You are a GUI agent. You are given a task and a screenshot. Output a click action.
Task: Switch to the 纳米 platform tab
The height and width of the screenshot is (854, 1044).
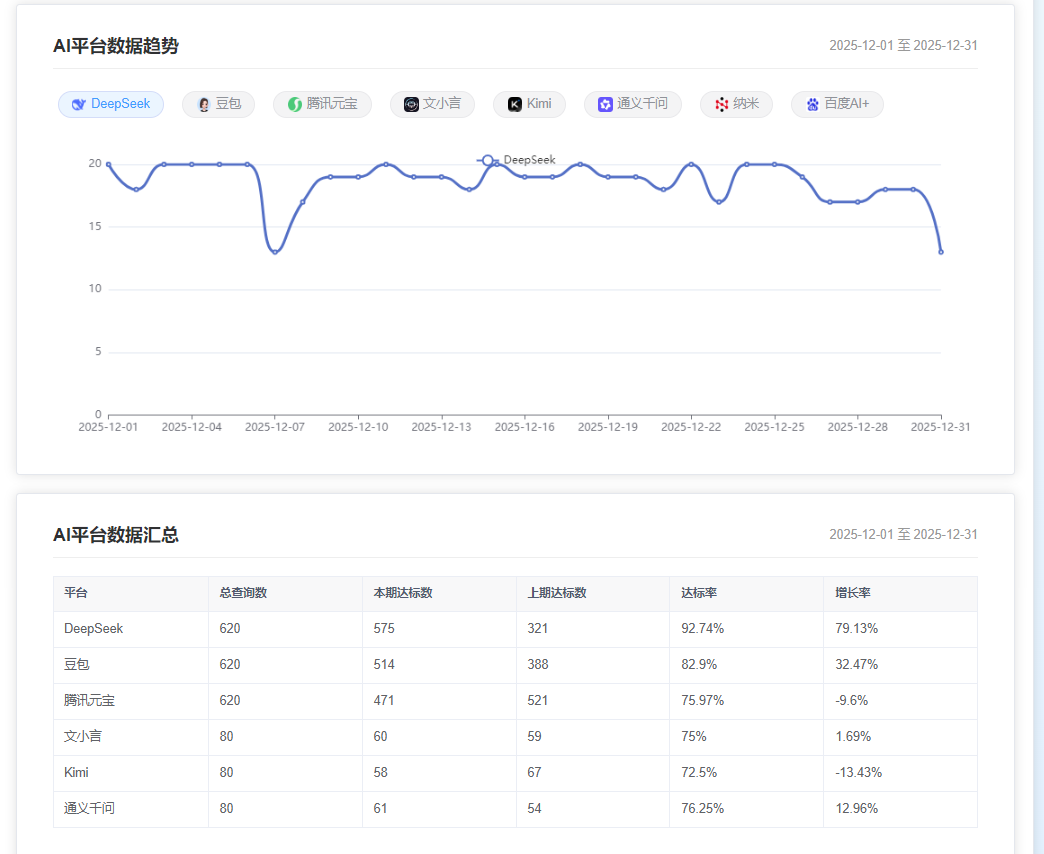pyautogui.click(x=736, y=105)
